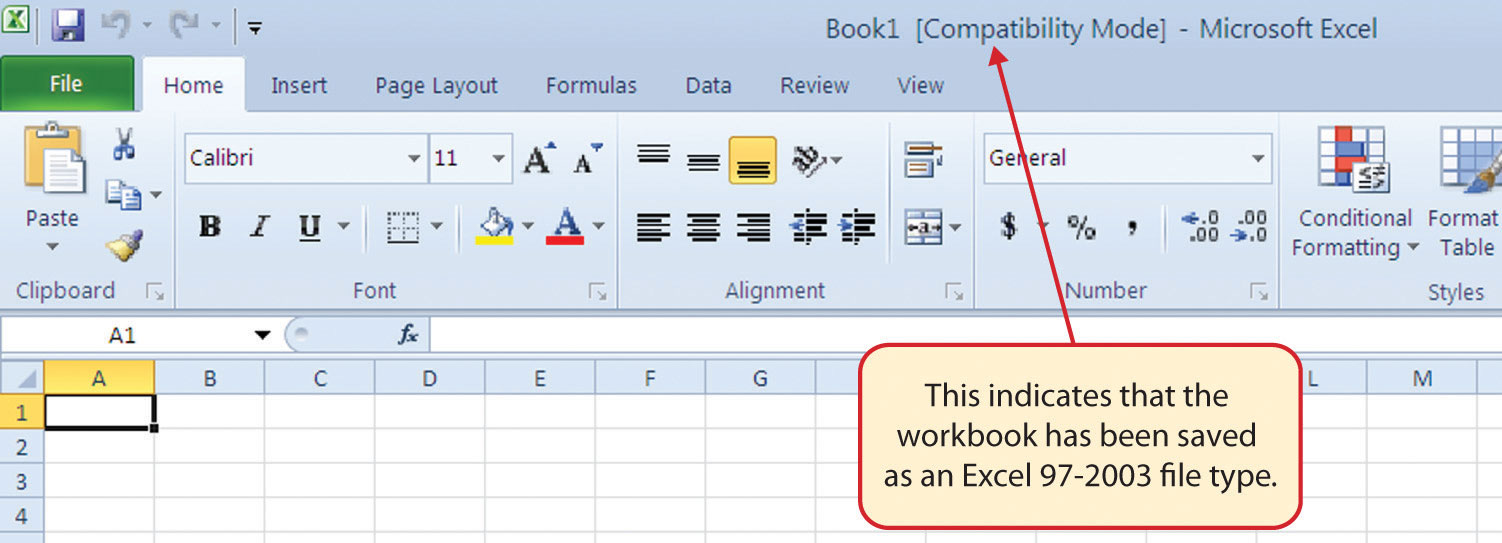
Task: Open the Alignment dialog launcher
Action: point(953,291)
